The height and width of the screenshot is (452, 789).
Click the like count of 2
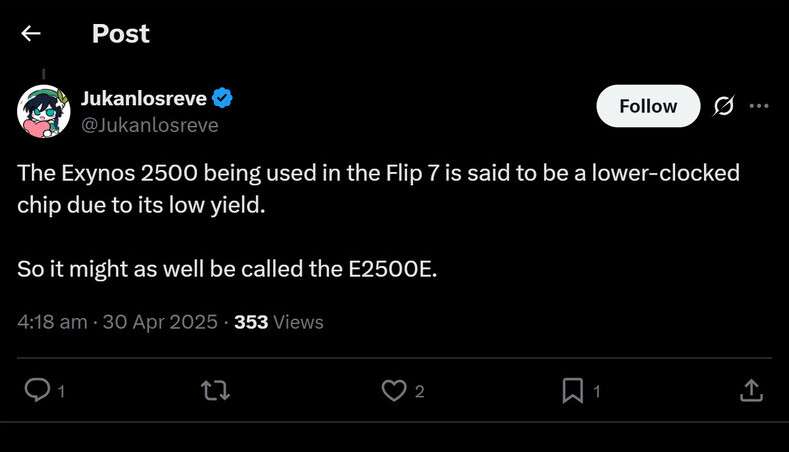(x=420, y=392)
